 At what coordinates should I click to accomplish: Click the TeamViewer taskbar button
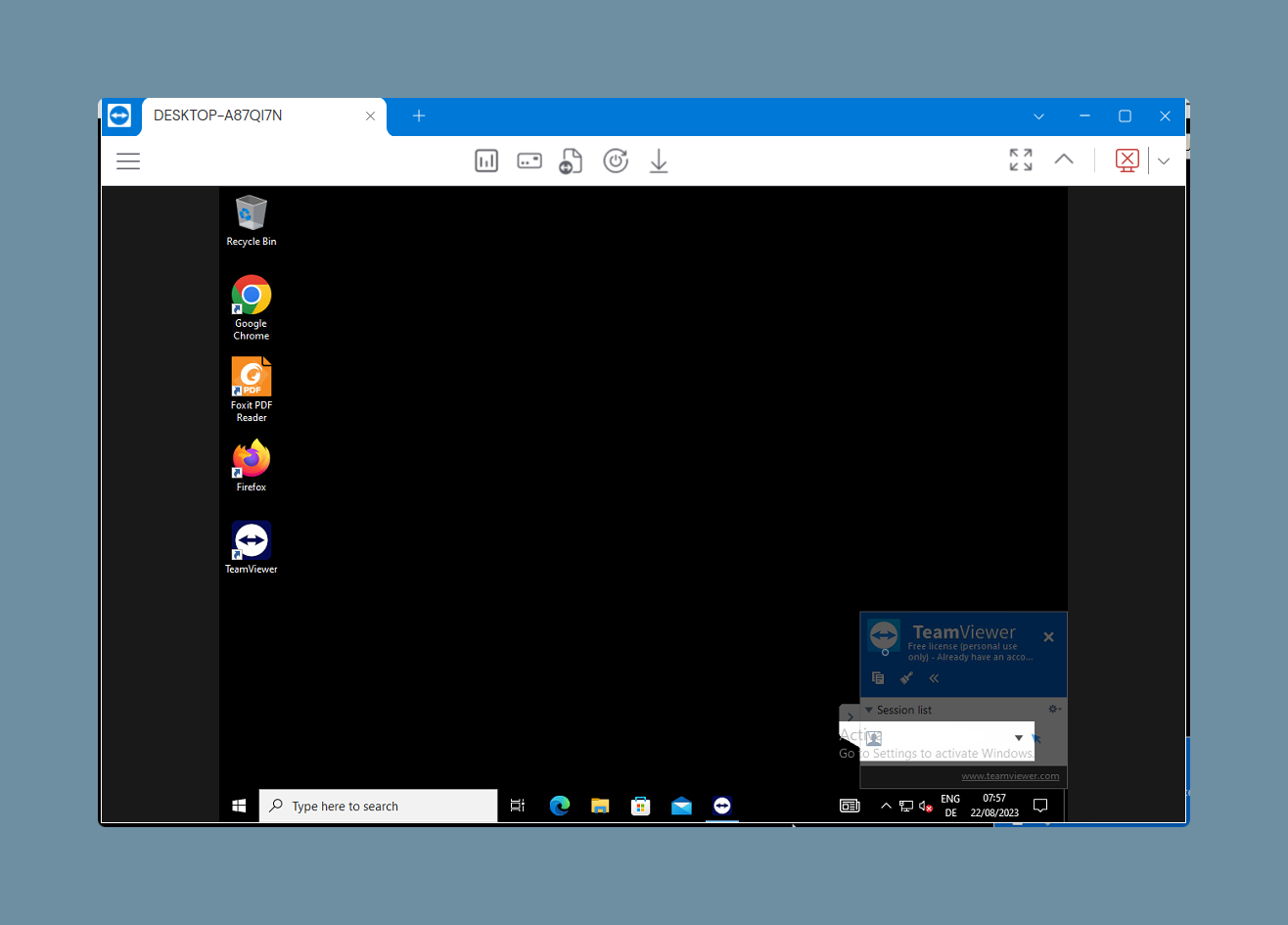(722, 806)
